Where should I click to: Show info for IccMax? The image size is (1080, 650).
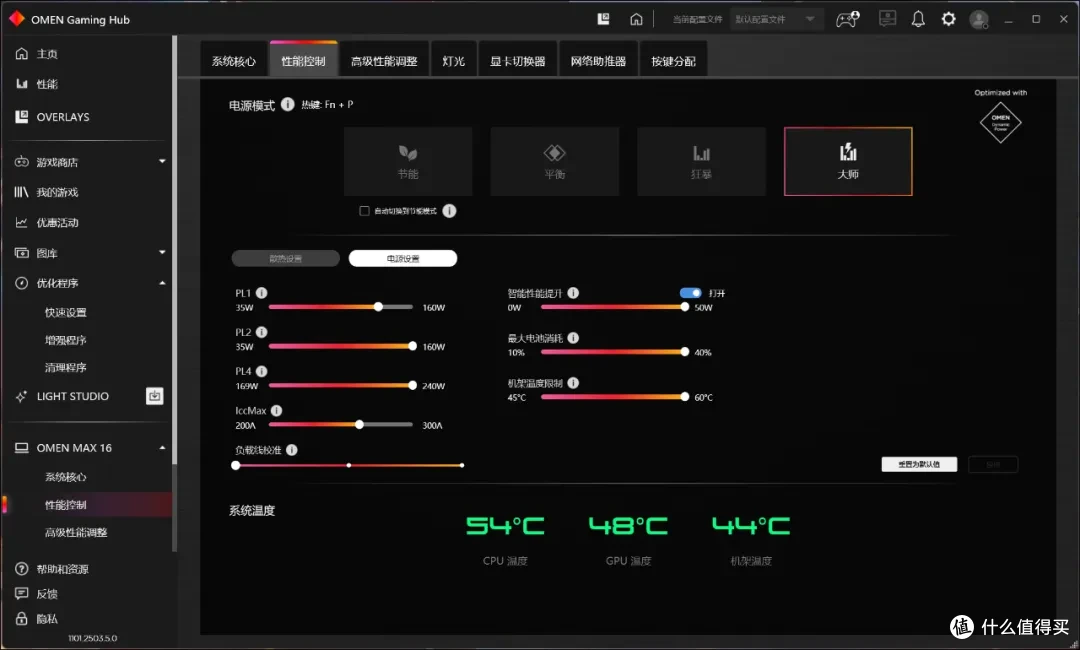pyautogui.click(x=276, y=410)
